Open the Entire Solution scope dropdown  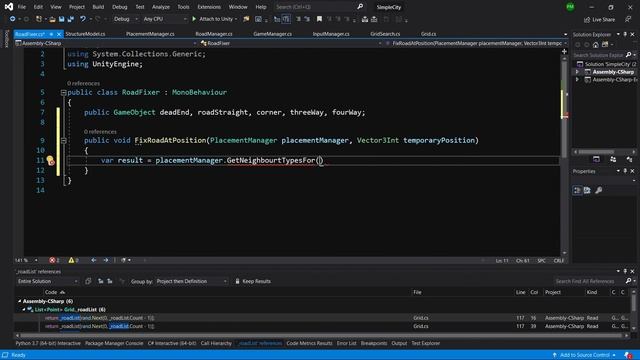[47, 281]
